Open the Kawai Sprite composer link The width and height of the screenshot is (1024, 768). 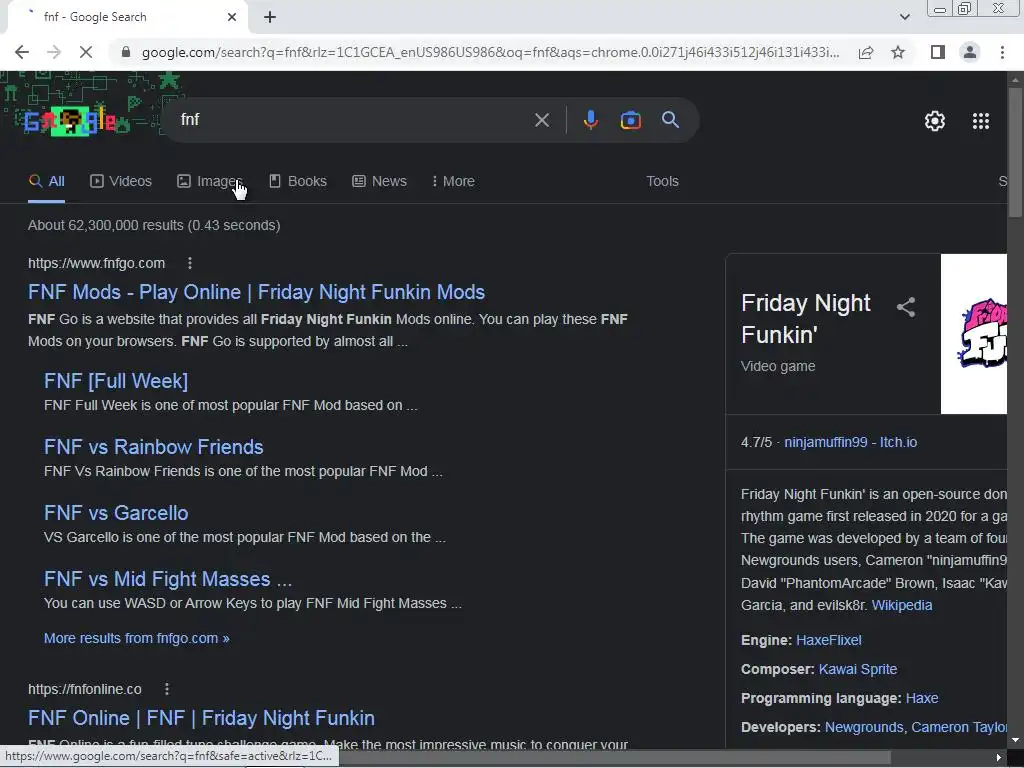[x=857, y=669]
